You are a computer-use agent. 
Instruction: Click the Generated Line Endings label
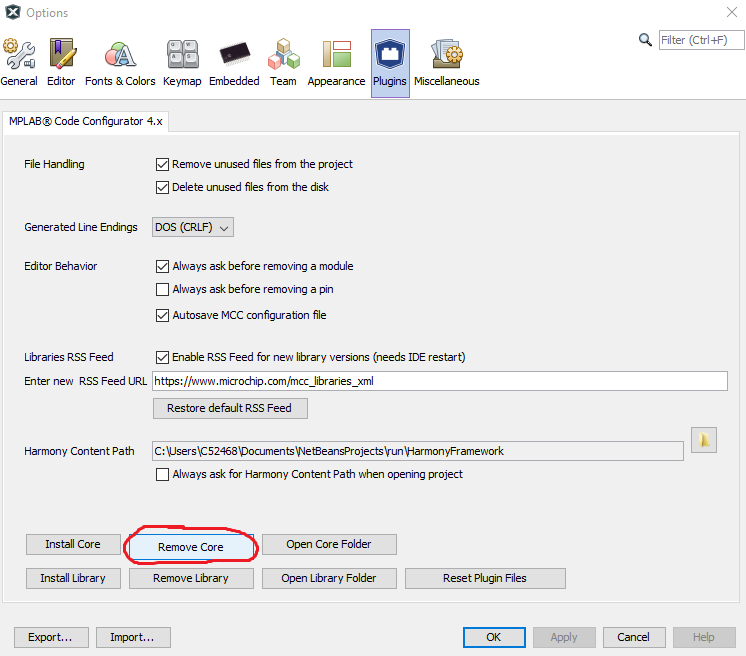point(81,227)
